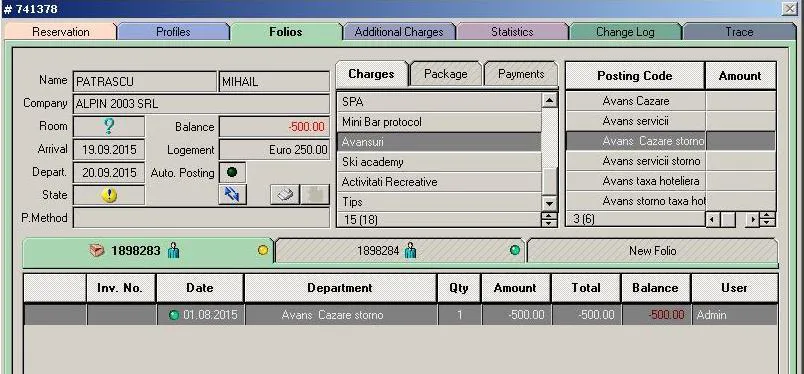
Task: Open the Payments sub-tab
Action: tap(521, 74)
